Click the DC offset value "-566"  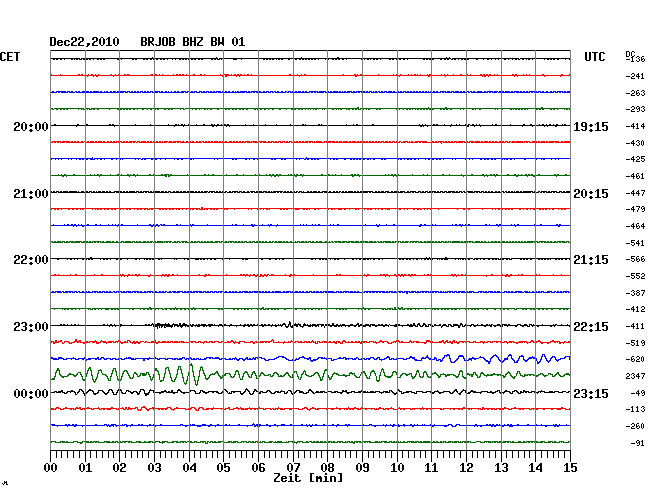635,259
